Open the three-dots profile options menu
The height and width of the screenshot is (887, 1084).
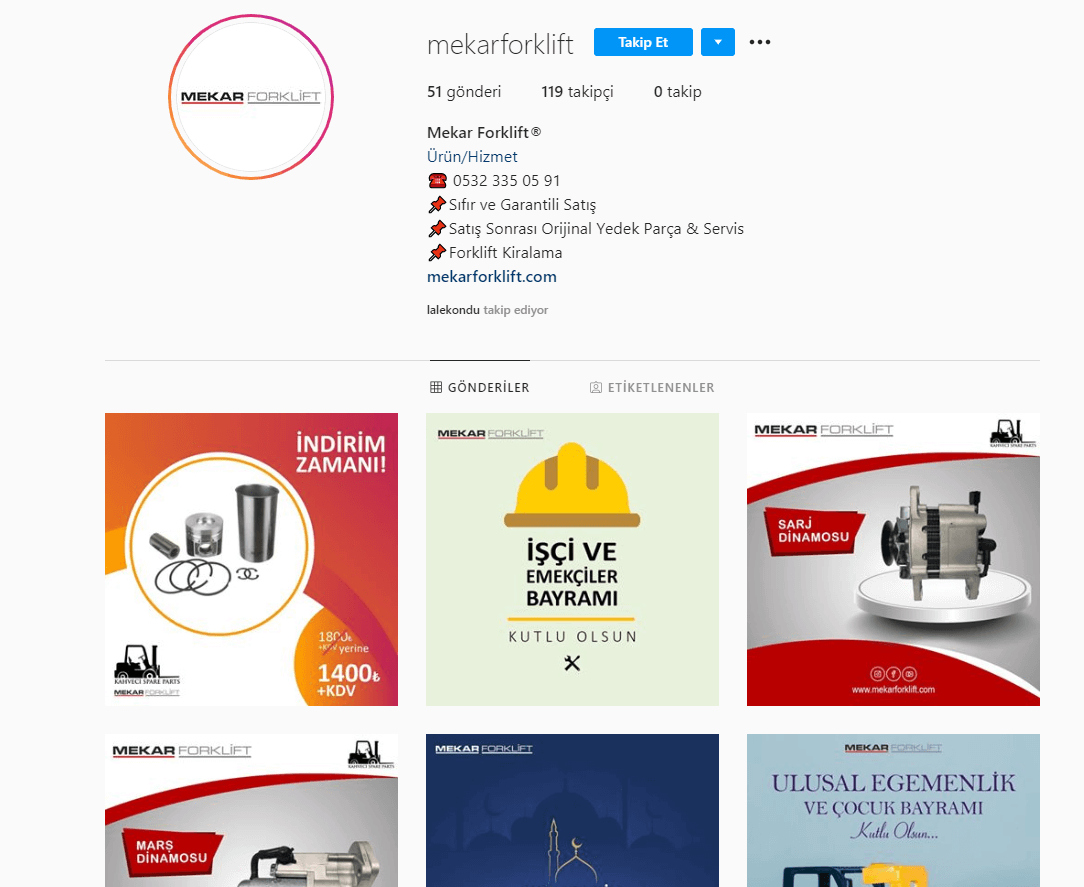(759, 42)
